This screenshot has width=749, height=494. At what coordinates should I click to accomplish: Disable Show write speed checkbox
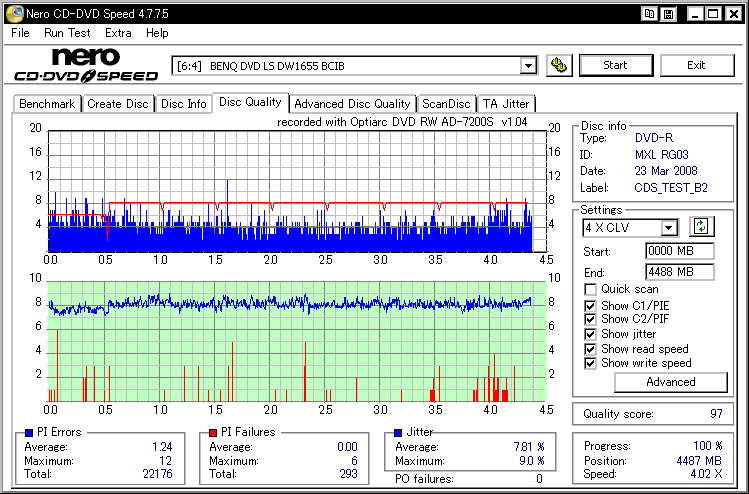pos(590,363)
